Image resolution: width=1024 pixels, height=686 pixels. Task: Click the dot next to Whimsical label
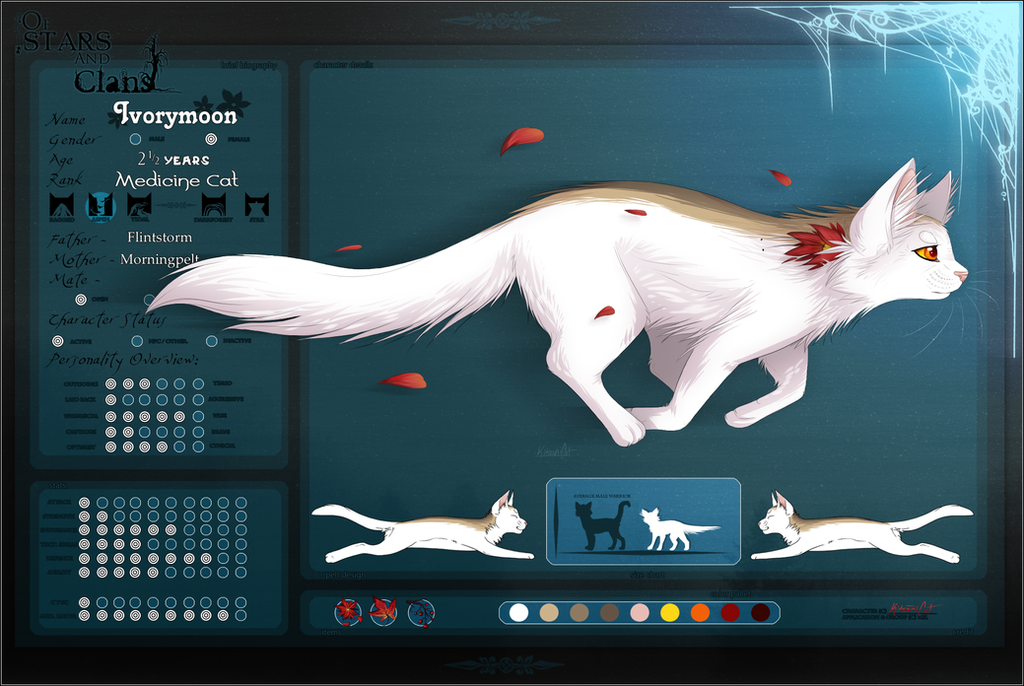(111, 416)
